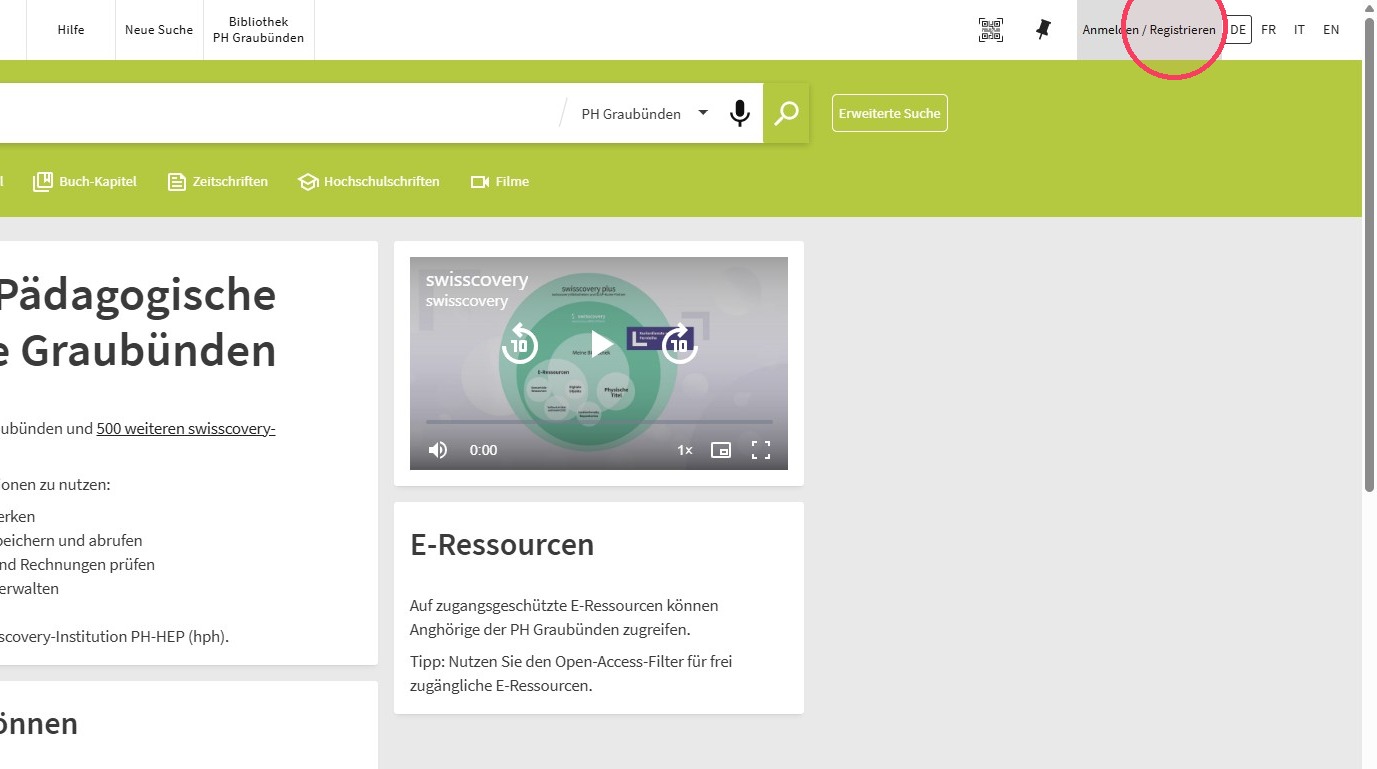Skip forward video 10 seconds

click(680, 344)
